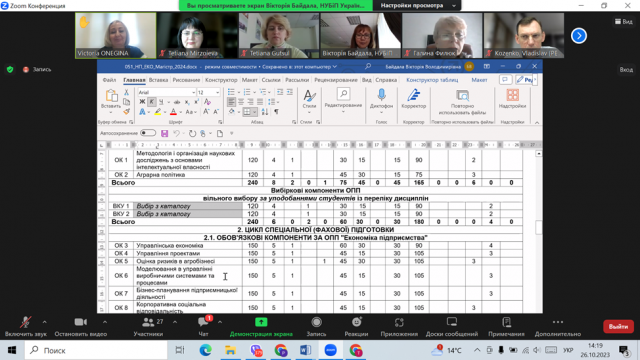Click the green Share Screen icon
This screenshot has width=640, height=360.
tap(261, 322)
